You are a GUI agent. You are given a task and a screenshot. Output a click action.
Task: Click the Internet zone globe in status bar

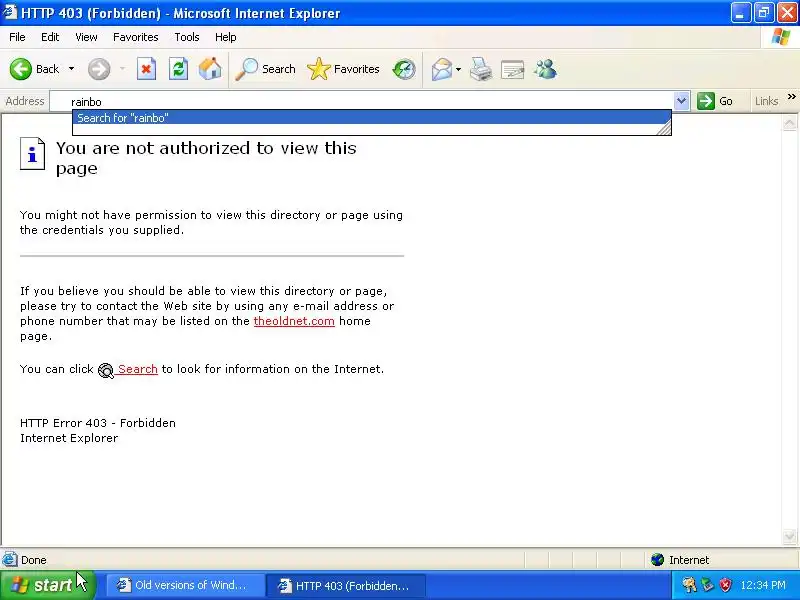[657, 560]
